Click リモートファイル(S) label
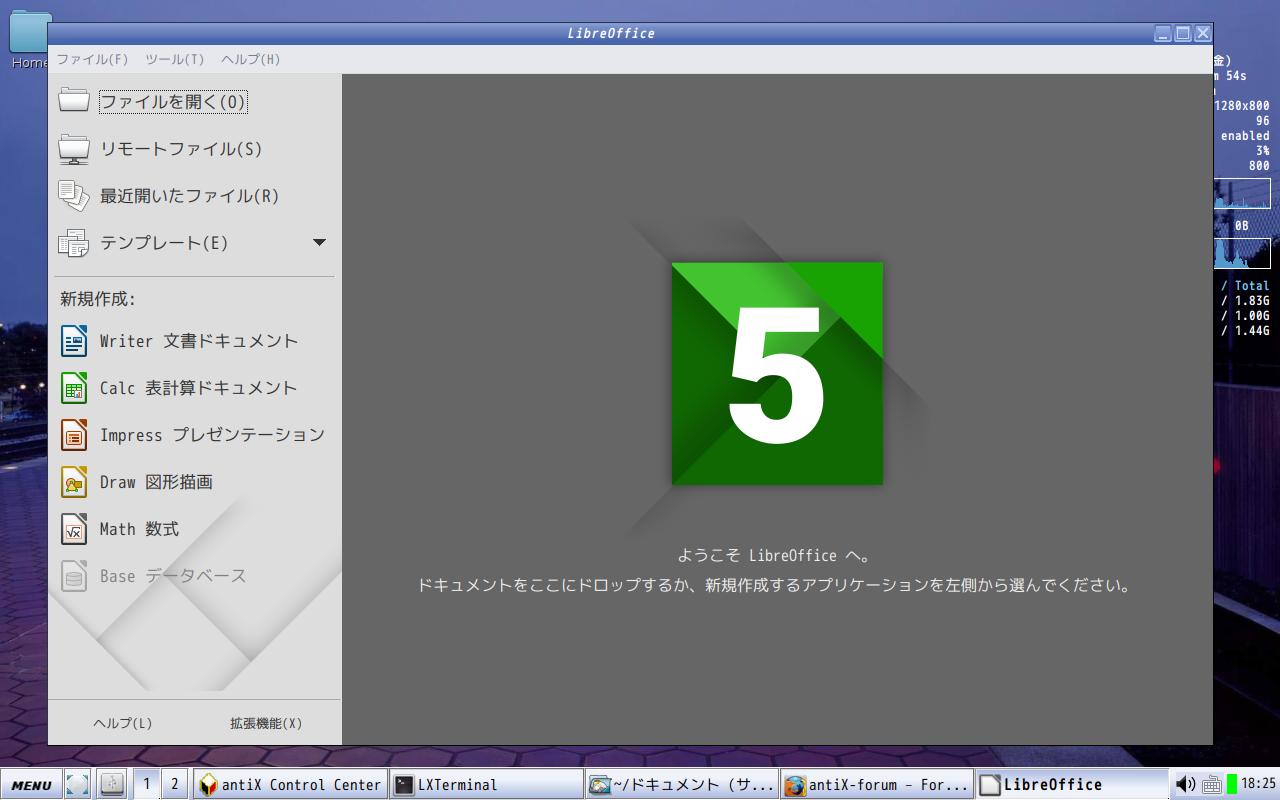The width and height of the screenshot is (1280, 800). point(181,149)
